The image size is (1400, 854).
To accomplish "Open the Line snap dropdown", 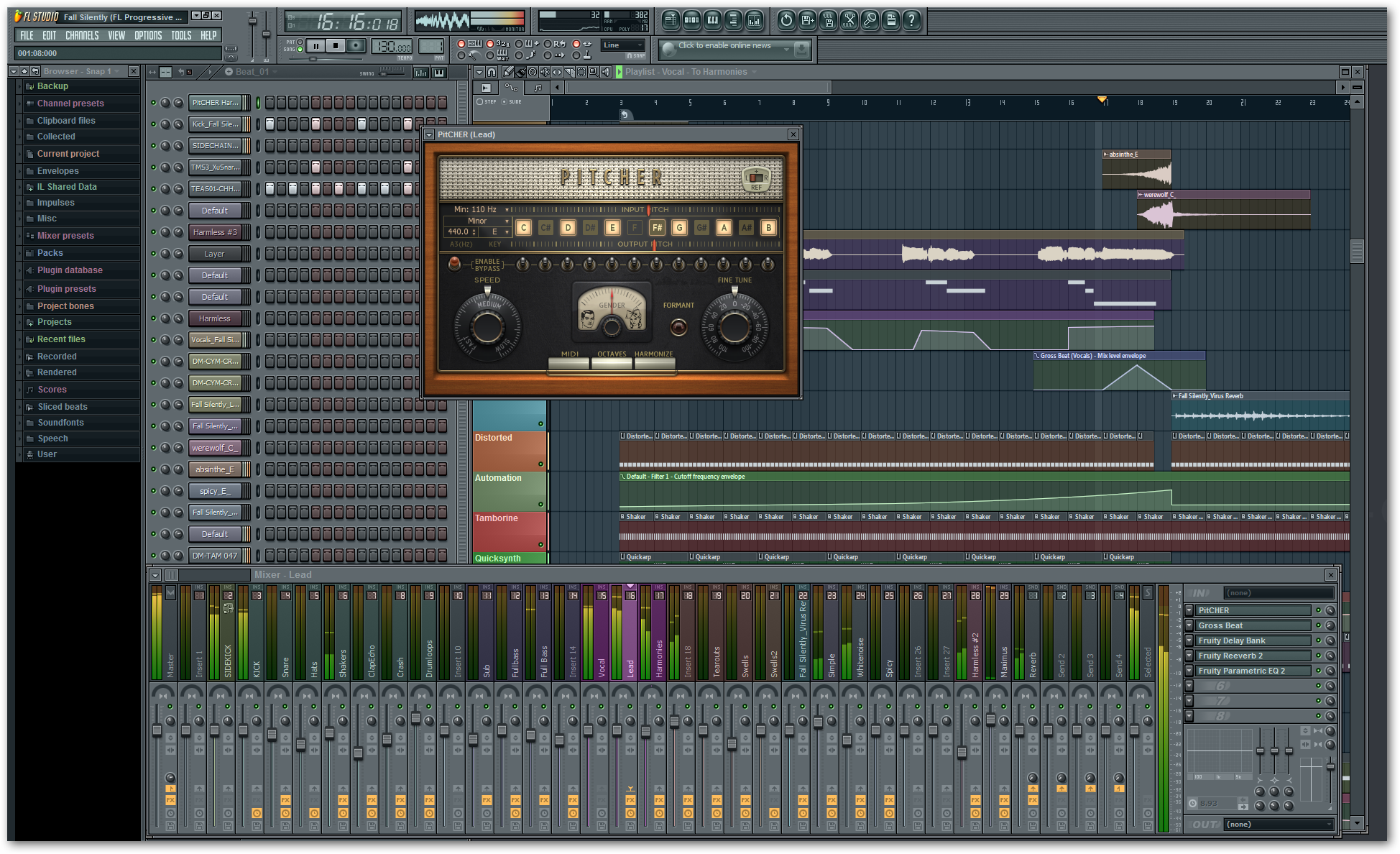I will (x=622, y=45).
